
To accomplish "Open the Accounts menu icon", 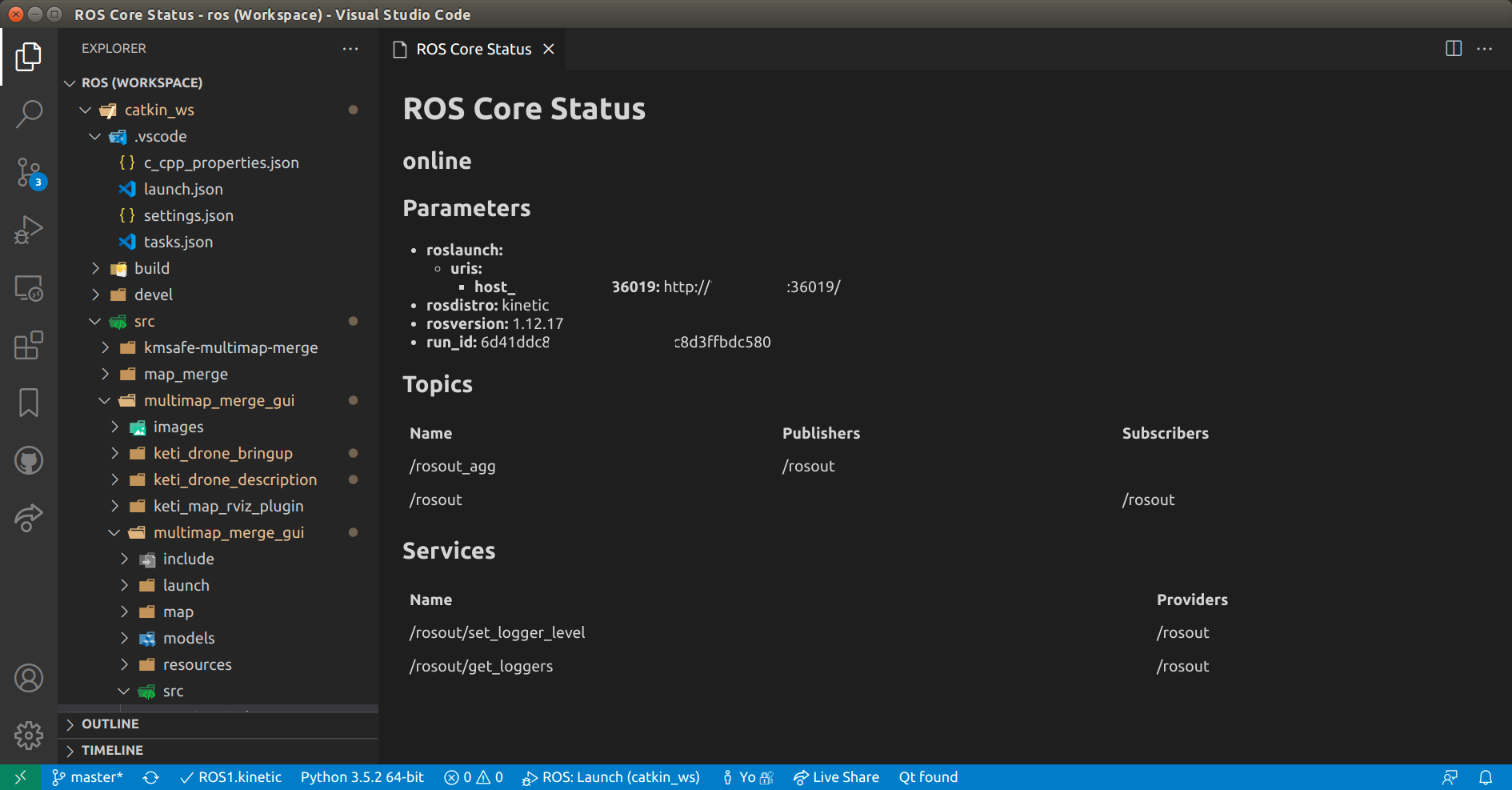I will click(x=29, y=677).
